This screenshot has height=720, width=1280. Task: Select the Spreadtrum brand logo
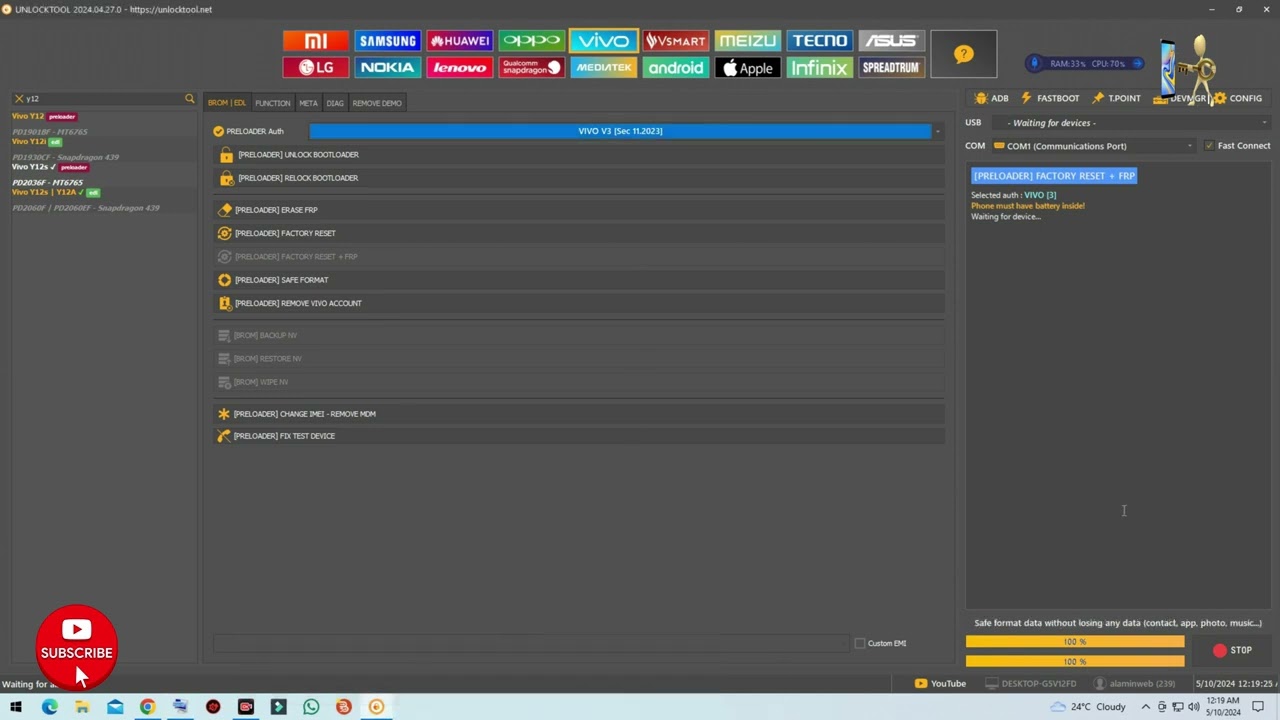(891, 68)
